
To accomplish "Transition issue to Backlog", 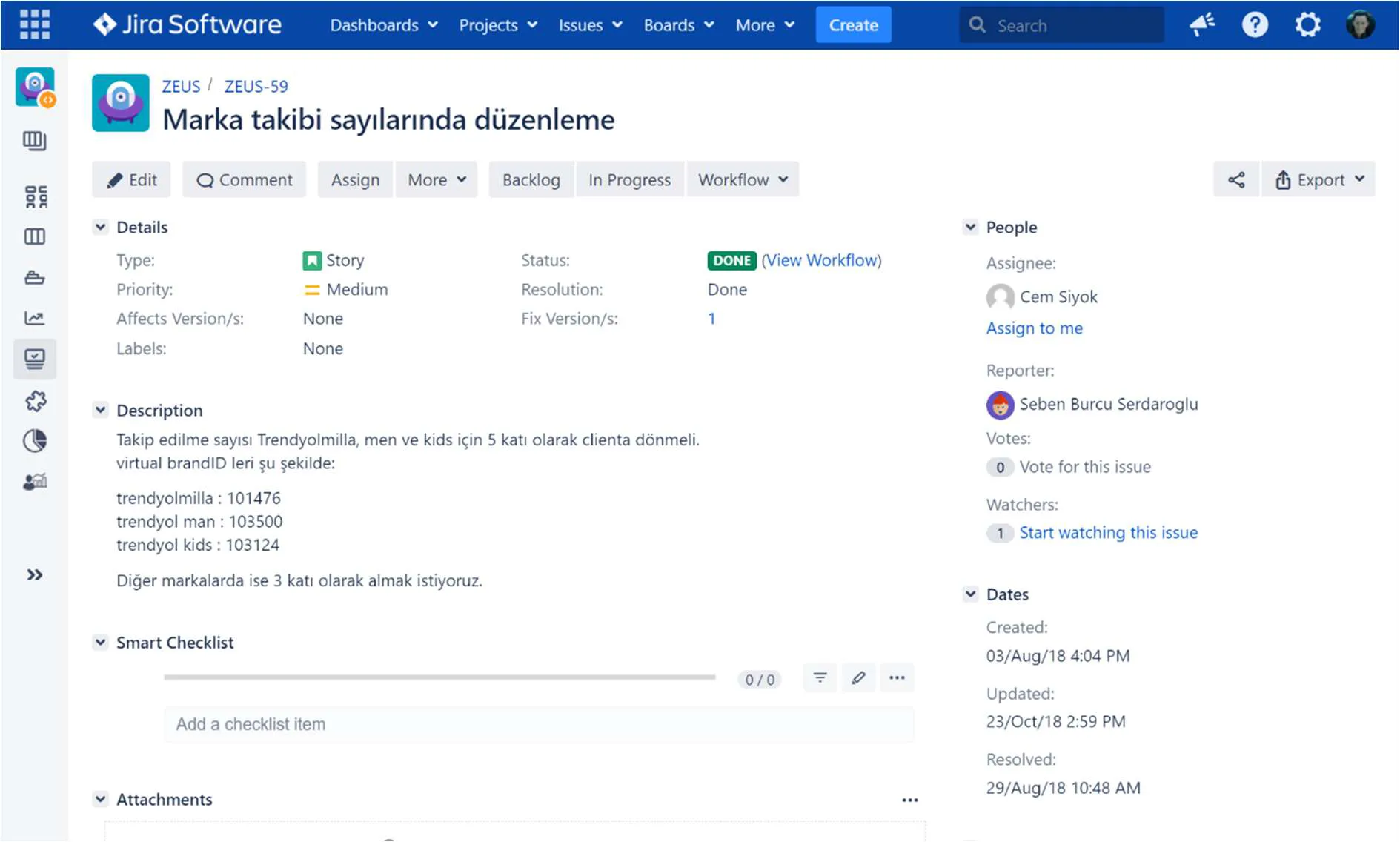I will [x=531, y=179].
